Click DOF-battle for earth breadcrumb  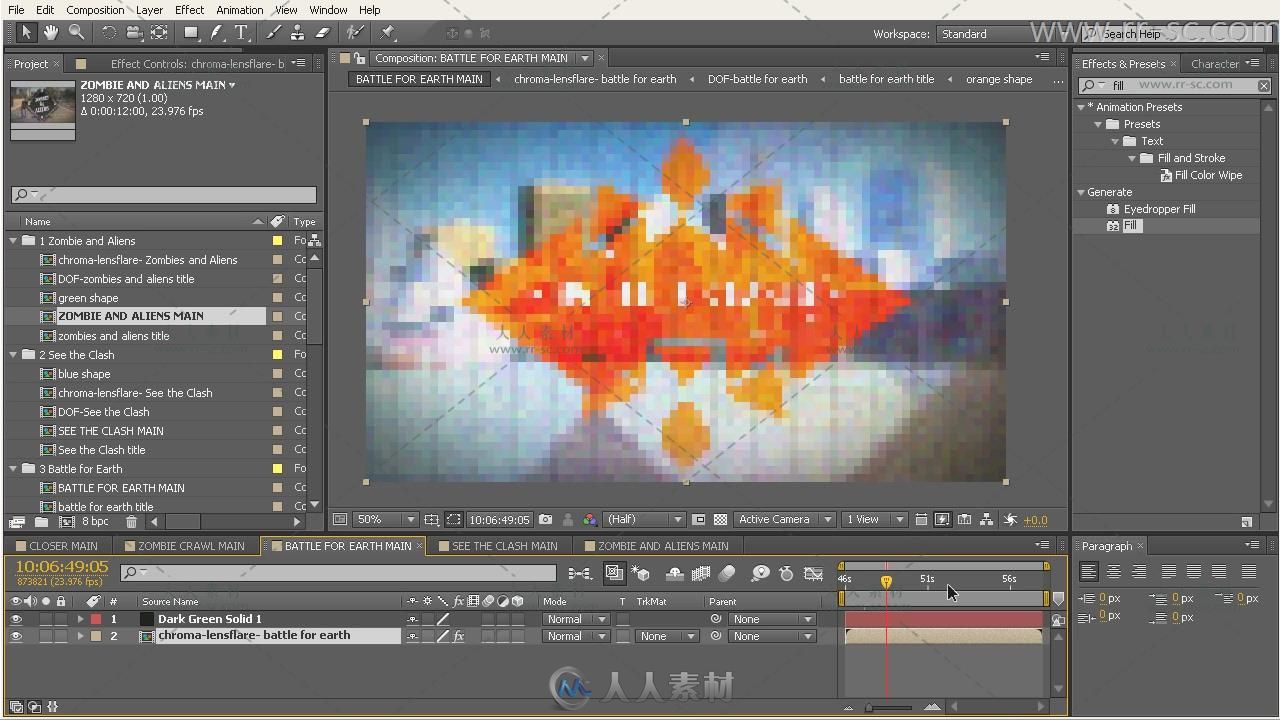[x=757, y=79]
